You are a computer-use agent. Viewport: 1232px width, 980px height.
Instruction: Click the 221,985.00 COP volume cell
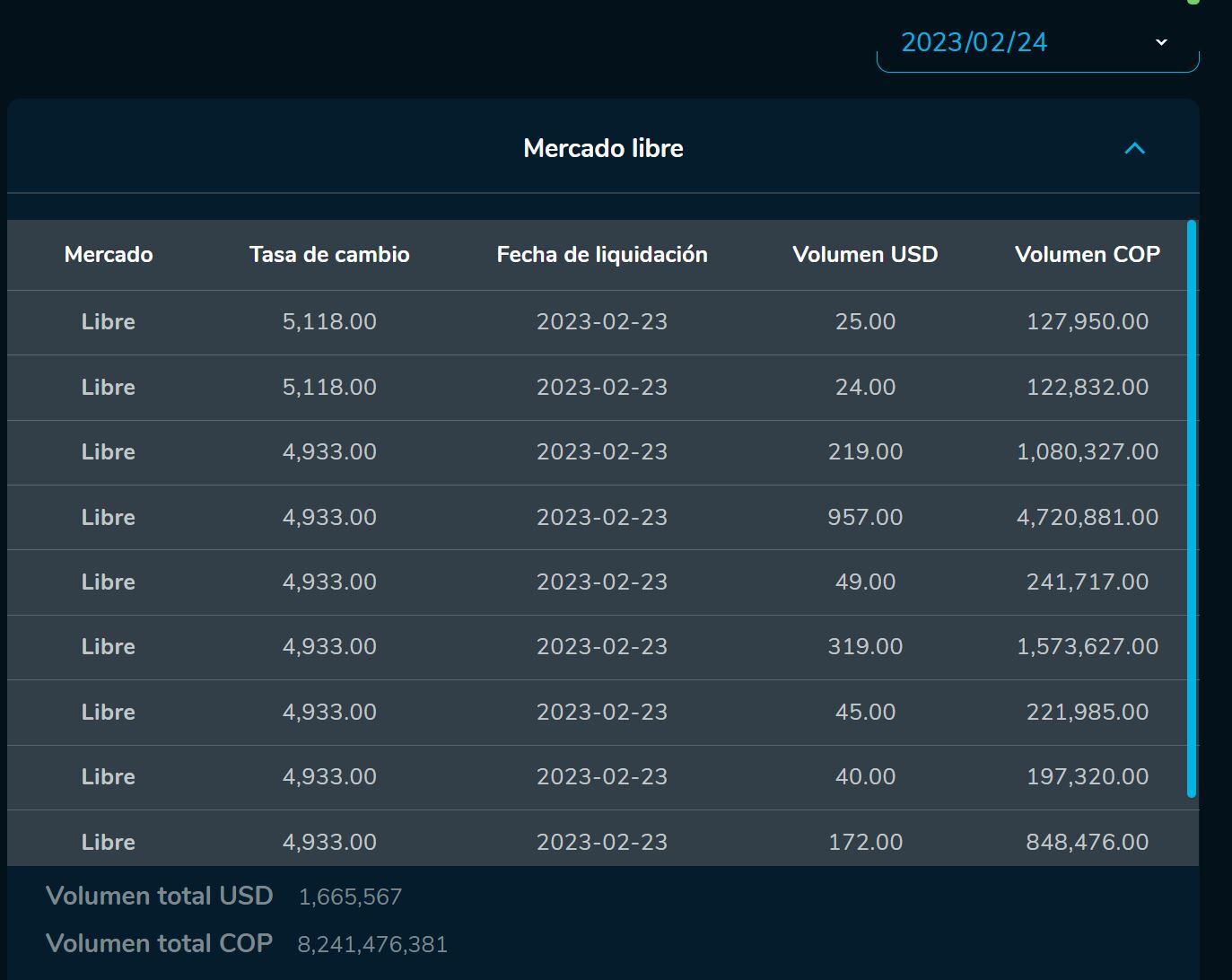1087,712
